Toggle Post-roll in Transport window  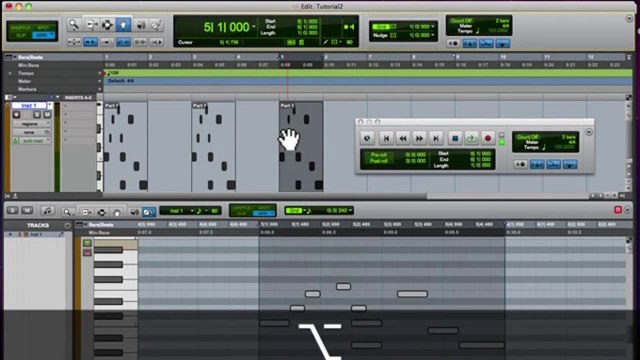[x=378, y=161]
